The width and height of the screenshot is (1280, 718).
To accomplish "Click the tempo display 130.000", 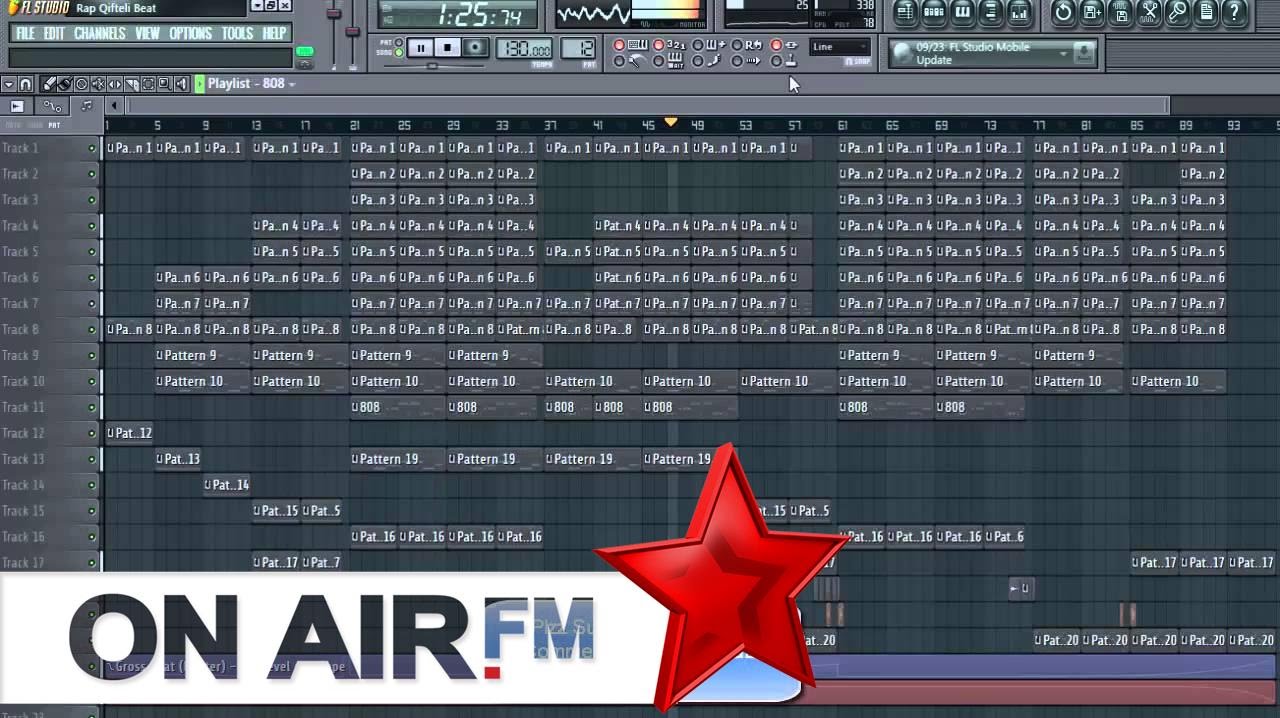I will pyautogui.click(x=524, y=48).
